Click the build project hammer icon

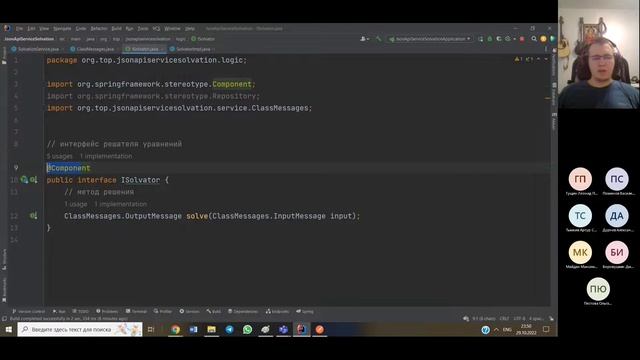(378, 39)
